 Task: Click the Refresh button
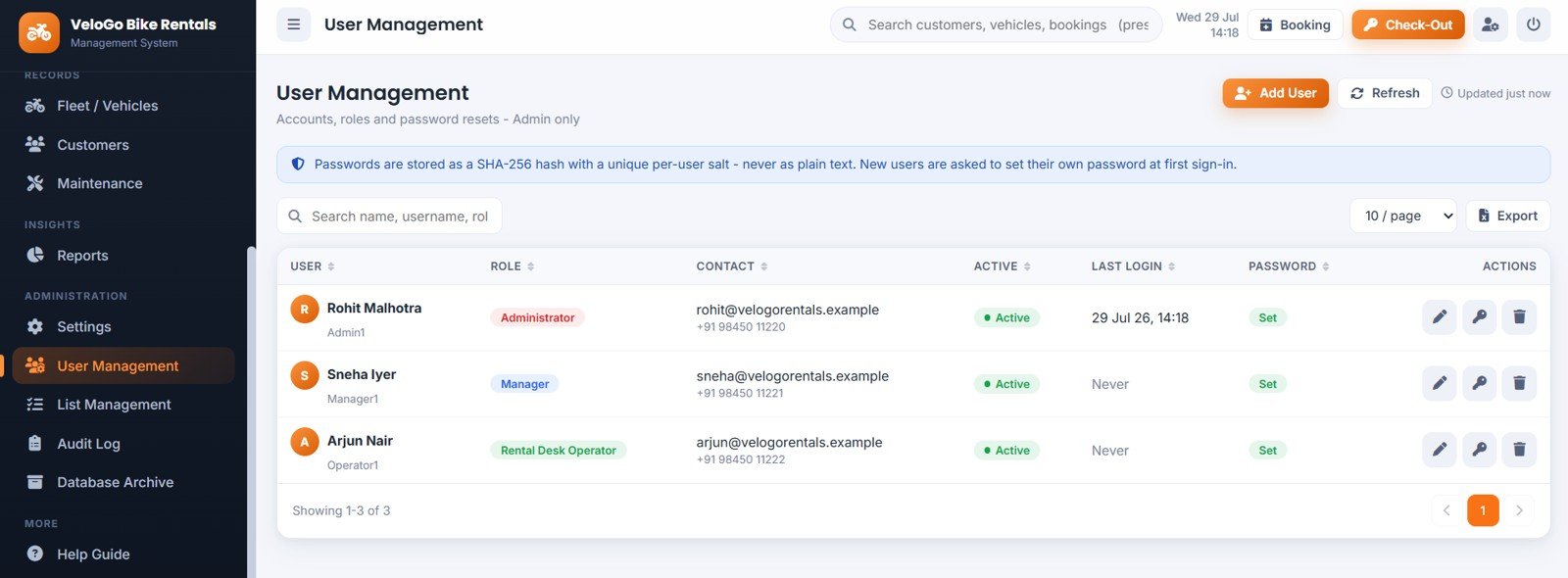click(1385, 93)
